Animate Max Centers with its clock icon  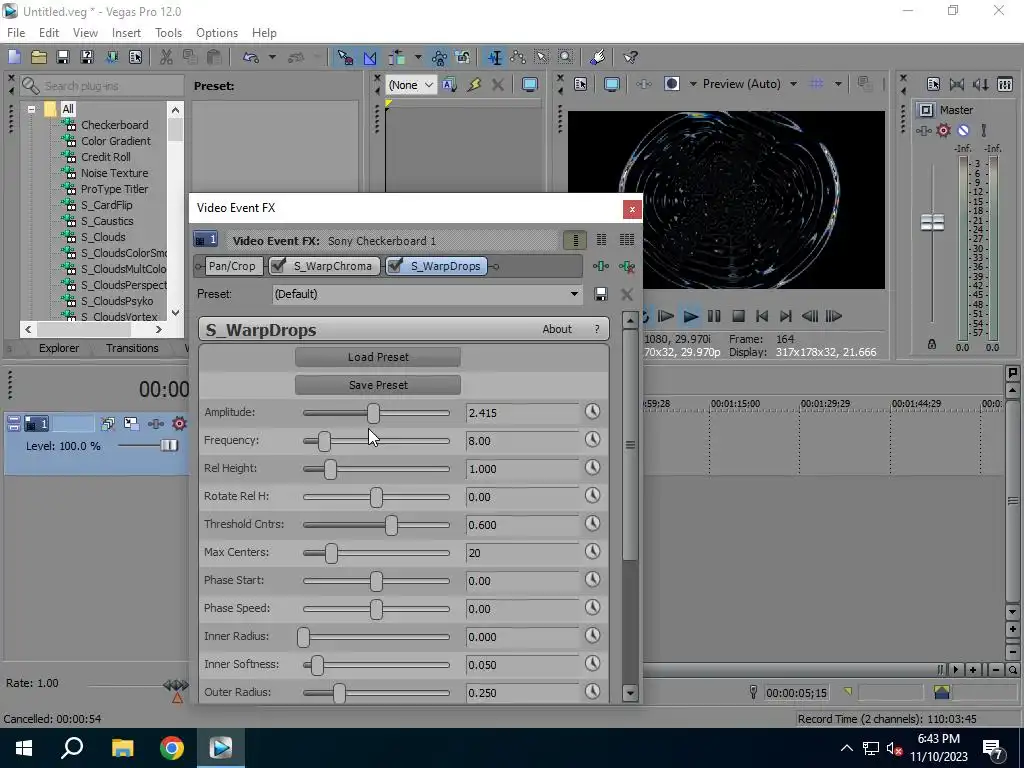(x=592, y=552)
